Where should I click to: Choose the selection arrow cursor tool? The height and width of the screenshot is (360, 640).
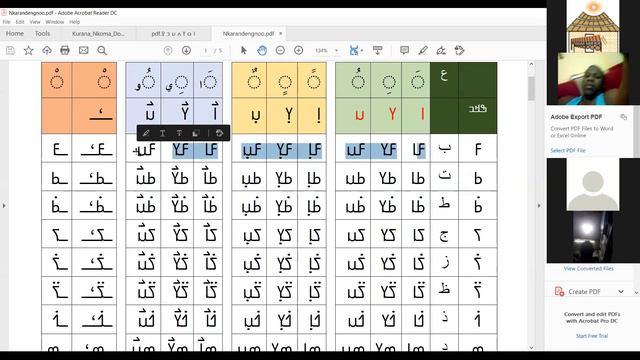click(244, 51)
